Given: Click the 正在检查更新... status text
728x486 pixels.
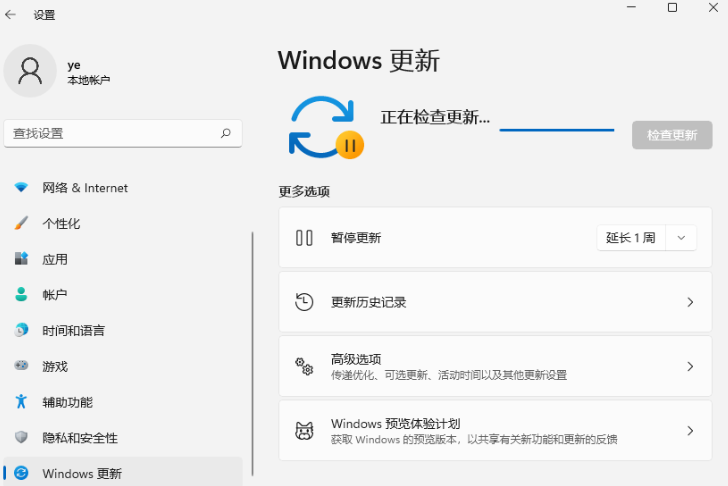Looking at the screenshot, I should pyautogui.click(x=435, y=117).
